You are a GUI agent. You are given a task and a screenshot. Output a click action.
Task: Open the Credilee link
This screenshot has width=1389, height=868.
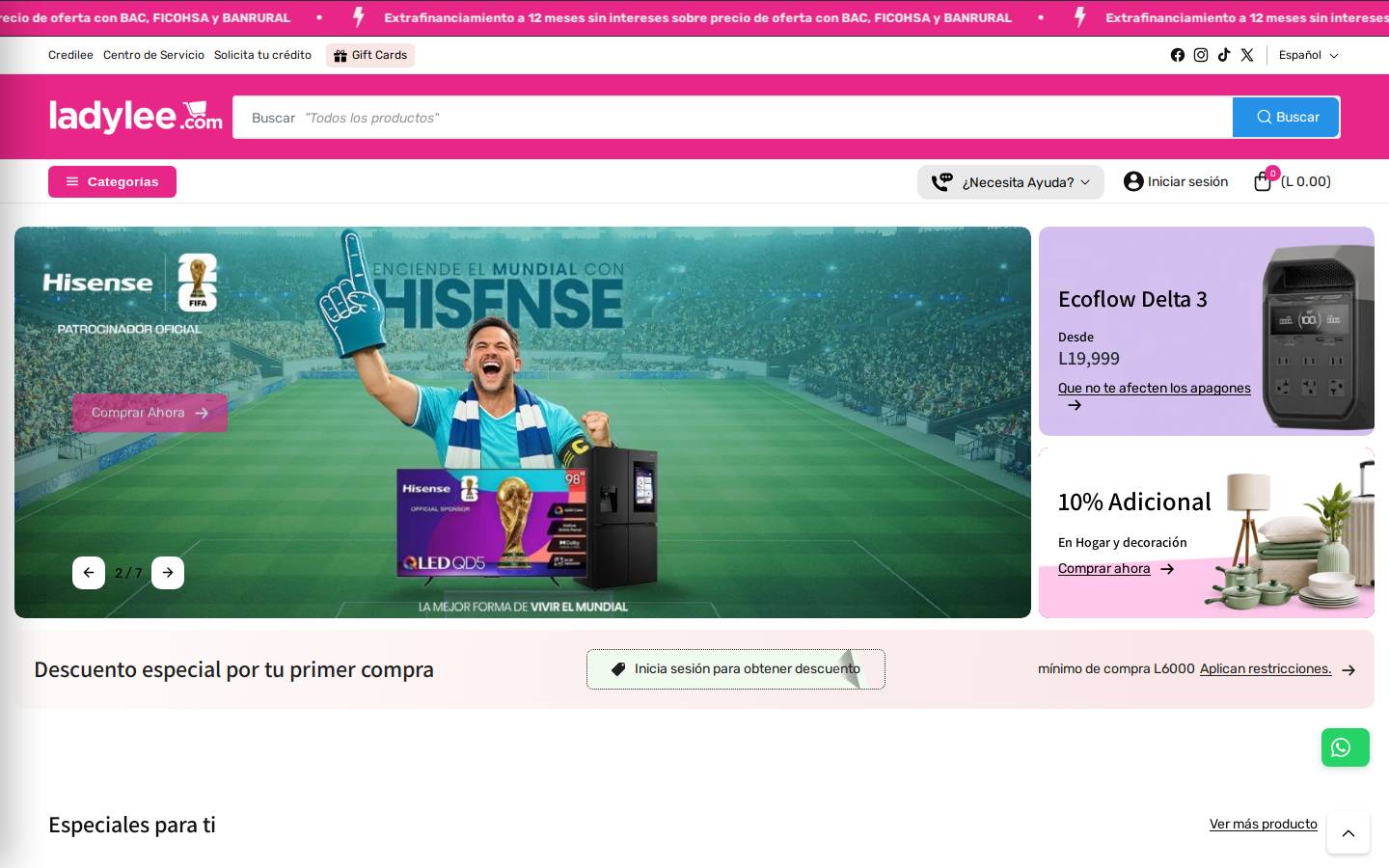tap(70, 55)
